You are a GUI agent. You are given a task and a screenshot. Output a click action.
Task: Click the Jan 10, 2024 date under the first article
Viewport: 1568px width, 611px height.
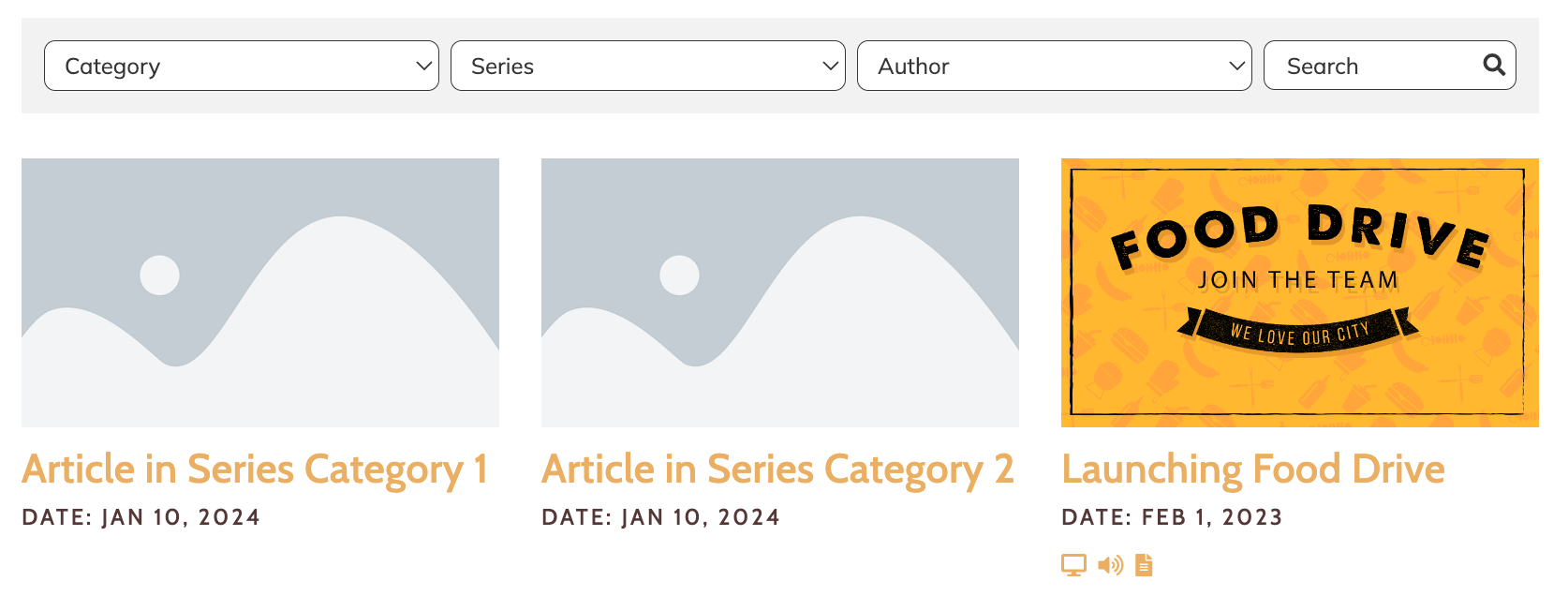coord(142,516)
